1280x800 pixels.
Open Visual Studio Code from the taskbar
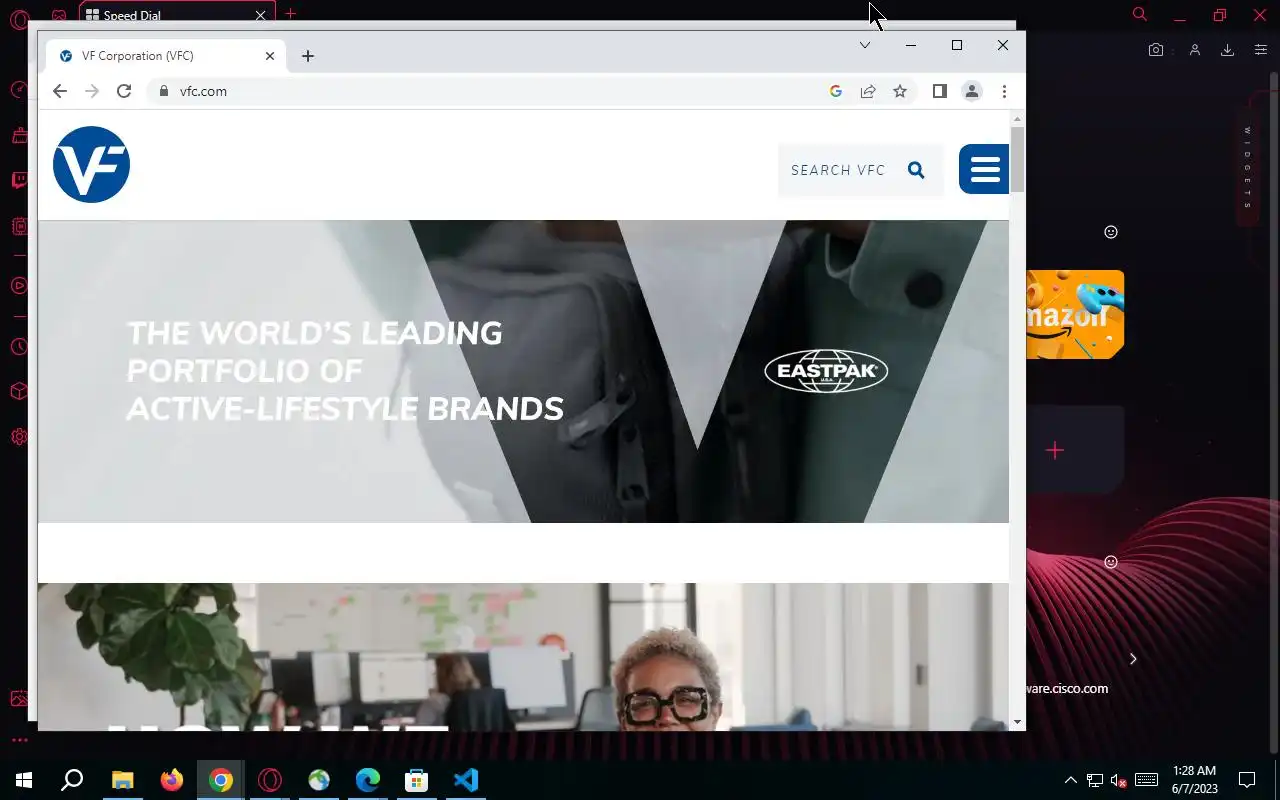(466, 780)
